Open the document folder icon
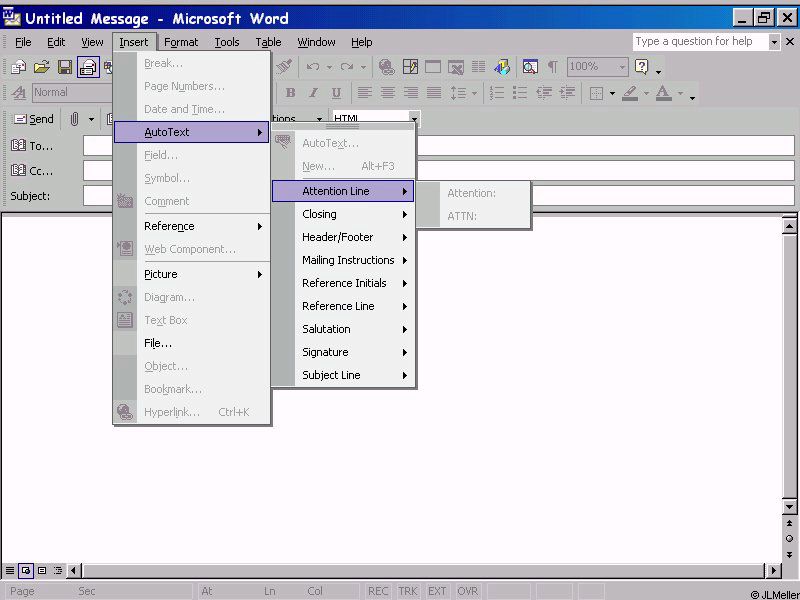800x600 pixels. [41, 67]
